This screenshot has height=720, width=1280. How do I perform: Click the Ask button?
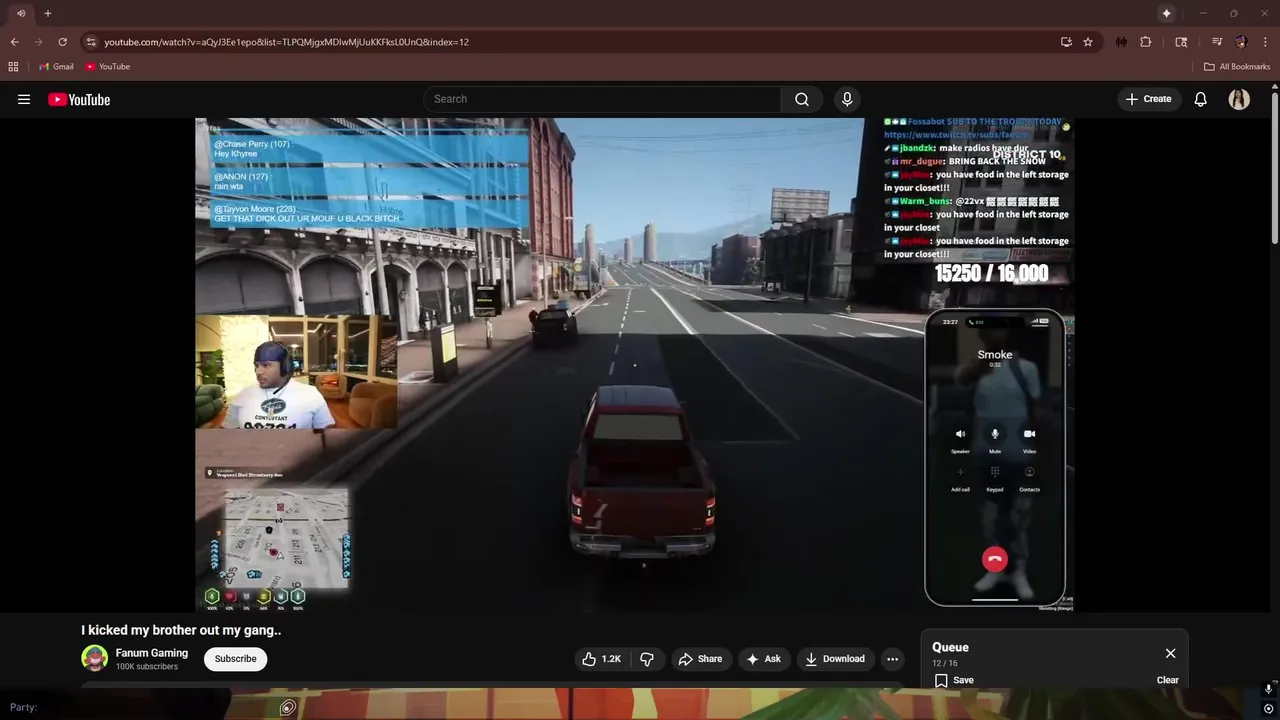(763, 659)
